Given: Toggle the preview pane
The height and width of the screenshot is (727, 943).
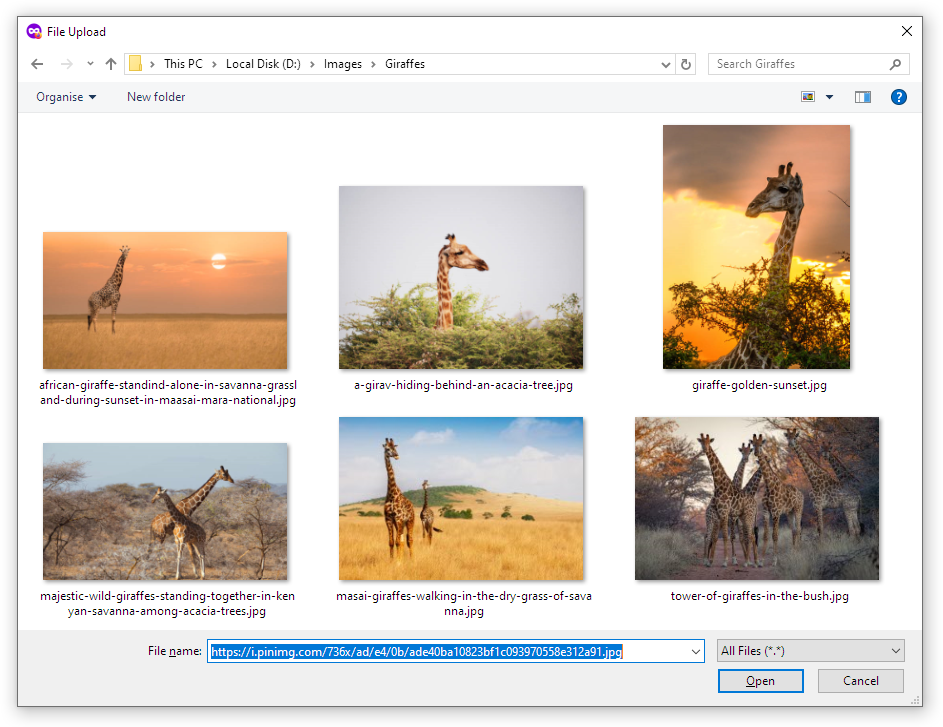Looking at the screenshot, I should tap(863, 97).
